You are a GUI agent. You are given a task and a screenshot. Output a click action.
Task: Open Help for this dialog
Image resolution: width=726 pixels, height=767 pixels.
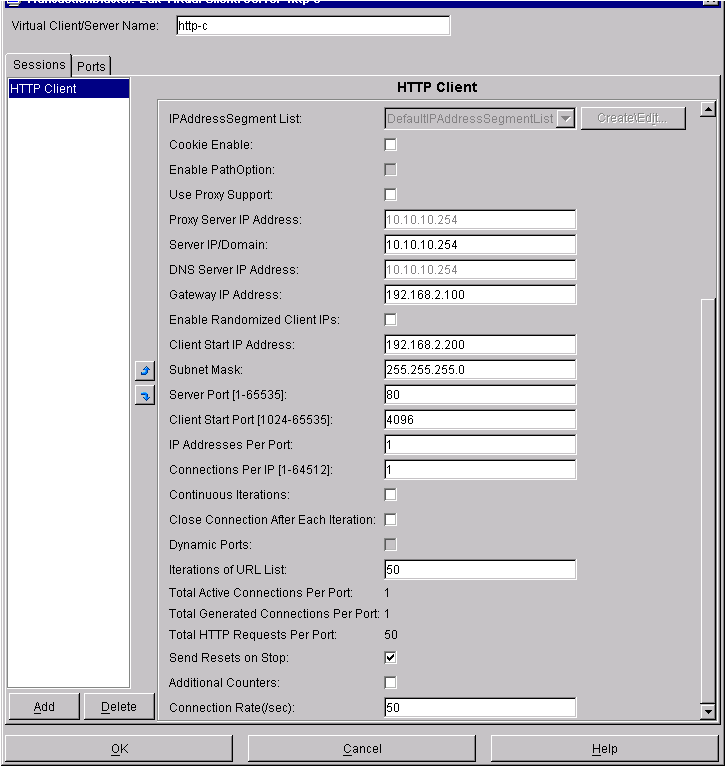pyautogui.click(x=605, y=748)
